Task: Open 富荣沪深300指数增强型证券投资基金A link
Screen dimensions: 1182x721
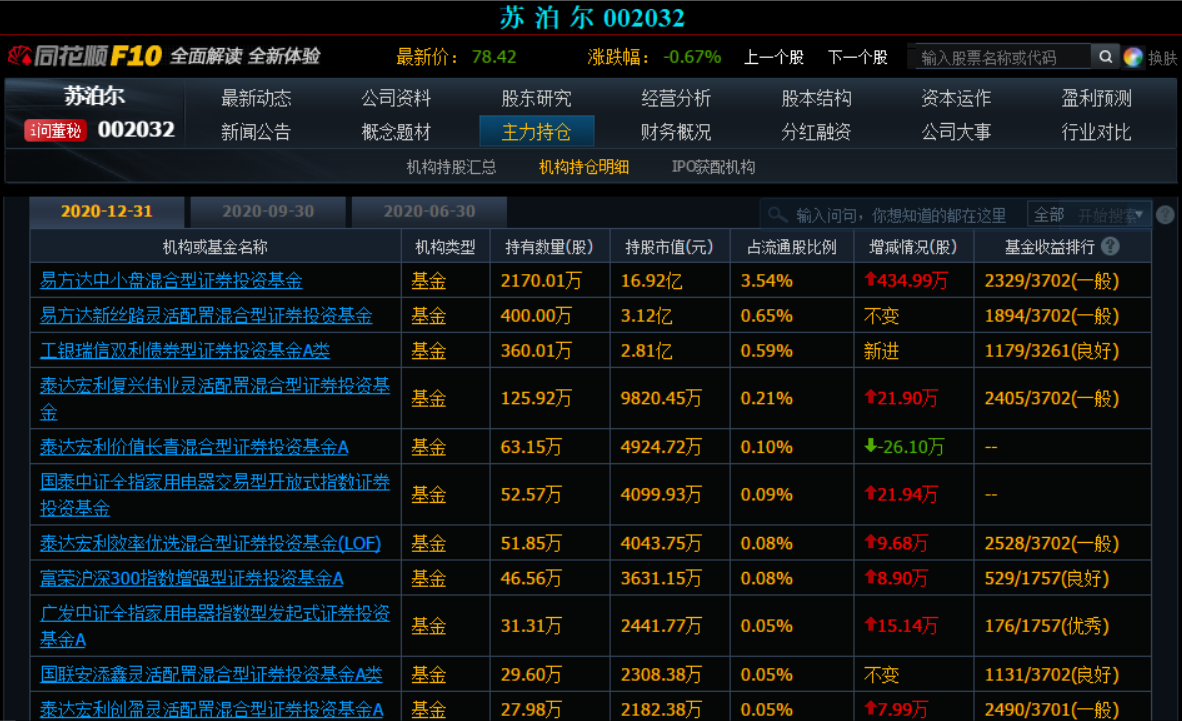Action: tap(191, 578)
